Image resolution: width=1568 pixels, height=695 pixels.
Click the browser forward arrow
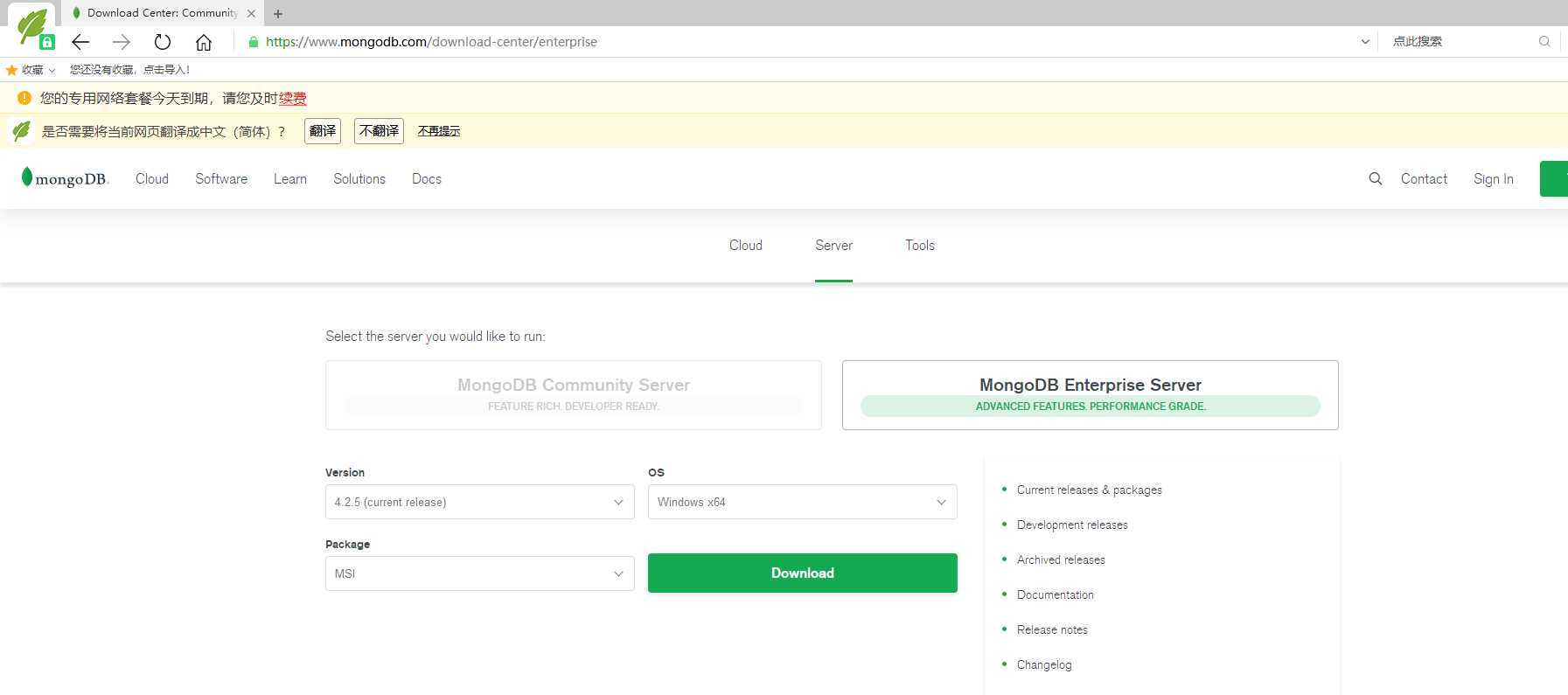(122, 42)
